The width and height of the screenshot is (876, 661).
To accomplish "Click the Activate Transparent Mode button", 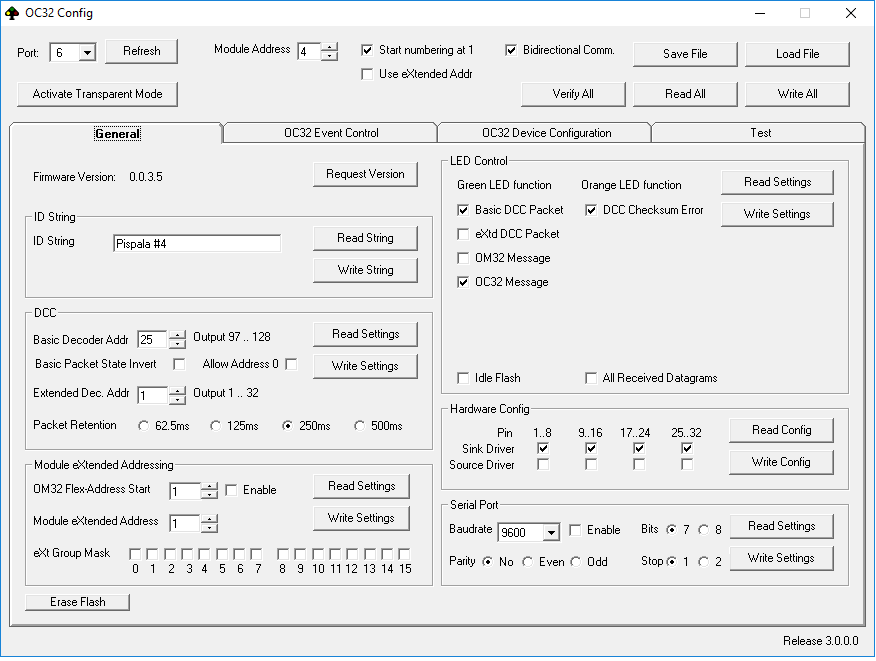I will [x=97, y=94].
